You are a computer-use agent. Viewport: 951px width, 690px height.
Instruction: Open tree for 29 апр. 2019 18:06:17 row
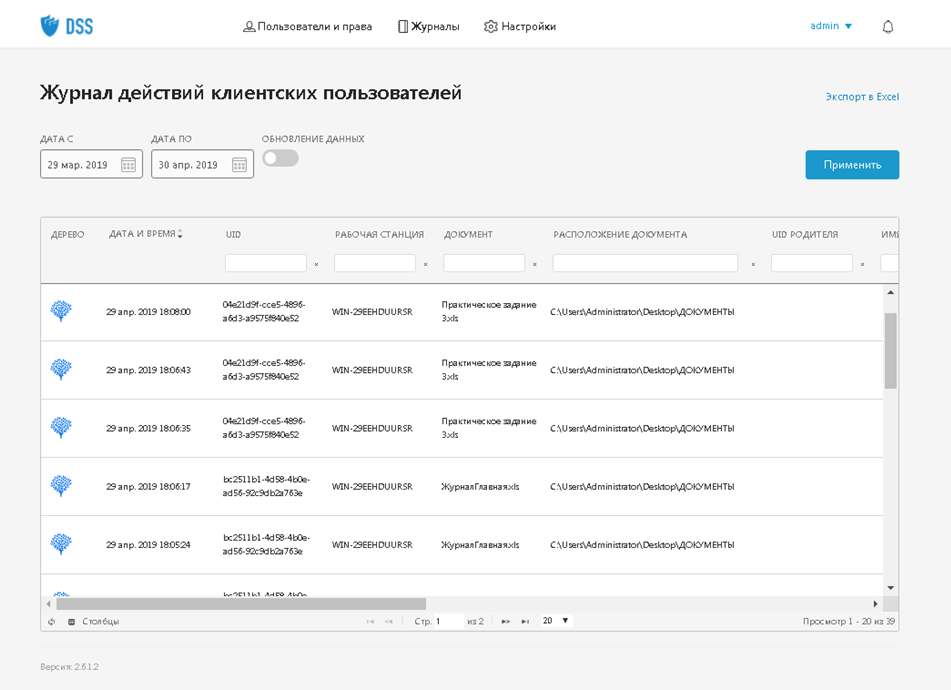[x=61, y=486]
